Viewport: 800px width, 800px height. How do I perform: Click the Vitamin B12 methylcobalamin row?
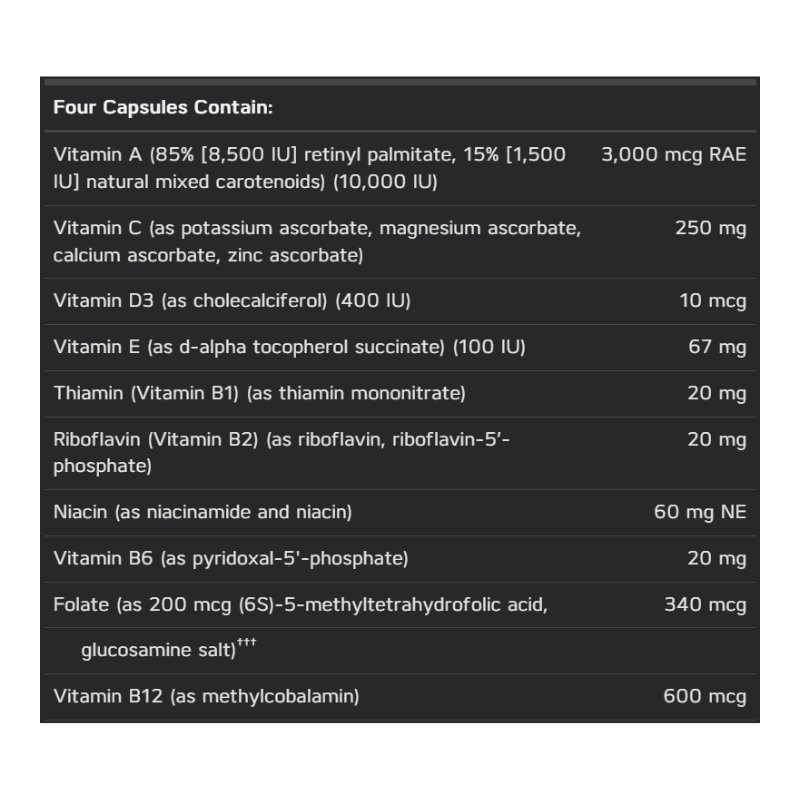pyautogui.click(x=206, y=696)
